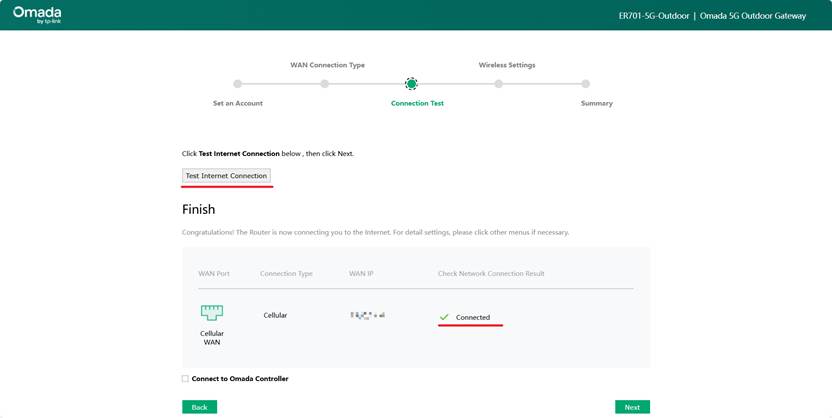The image size is (832, 418).
Task: Click the Connected status text
Action: pyautogui.click(x=473, y=317)
